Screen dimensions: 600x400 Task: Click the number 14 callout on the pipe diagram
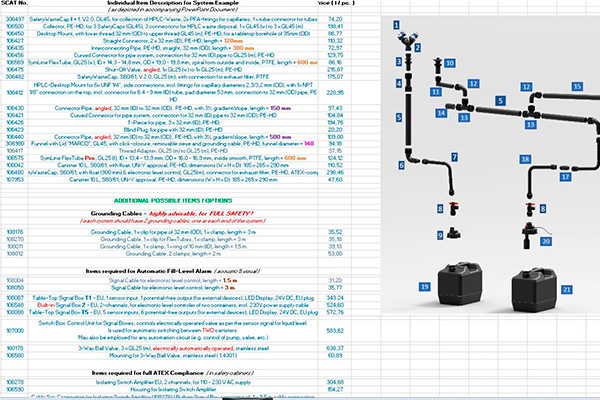tap(441, 114)
